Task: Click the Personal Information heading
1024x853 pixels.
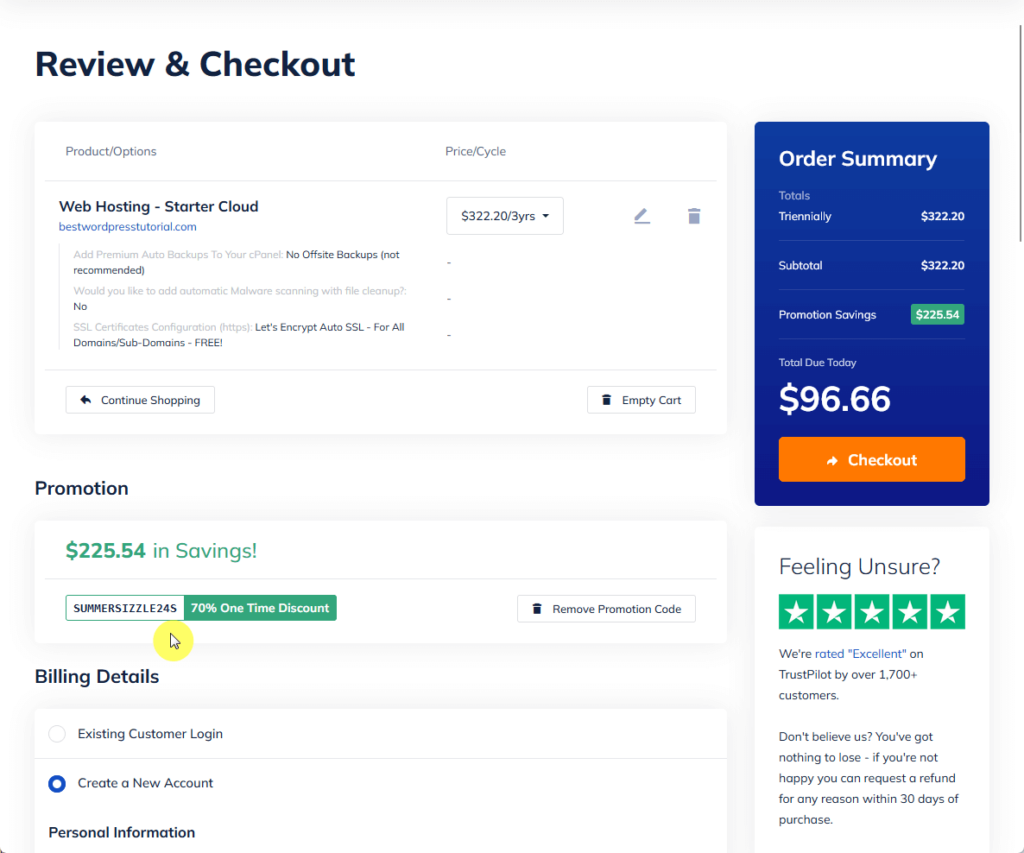Action: coord(121,833)
